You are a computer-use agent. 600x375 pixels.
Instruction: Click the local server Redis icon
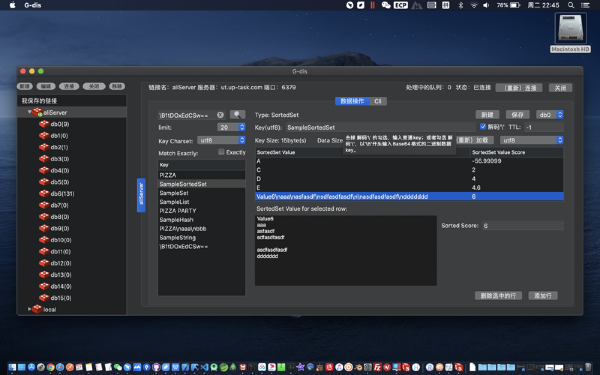pyautogui.click(x=37, y=309)
